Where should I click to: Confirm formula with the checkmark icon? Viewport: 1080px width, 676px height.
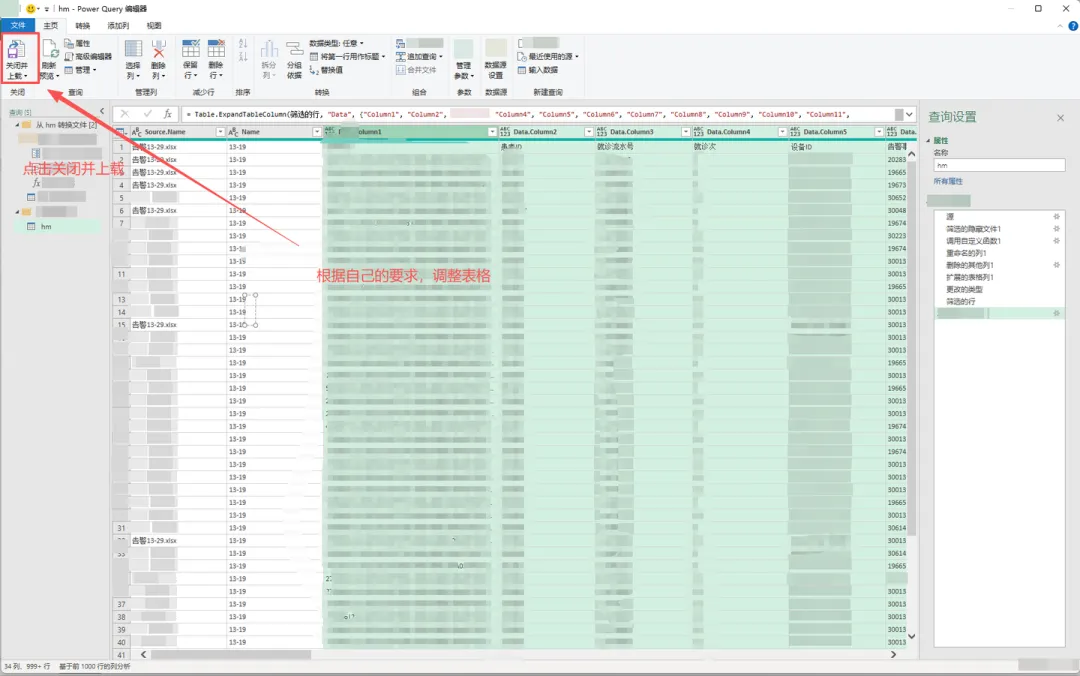(147, 114)
